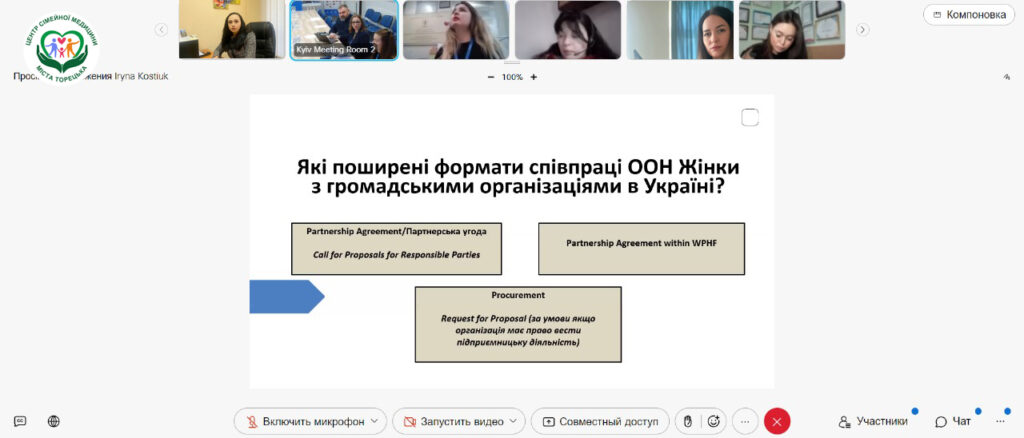Select thumbnail of woman wearing headset
Image resolution: width=1024 pixels, height=438 pixels.
(568, 30)
